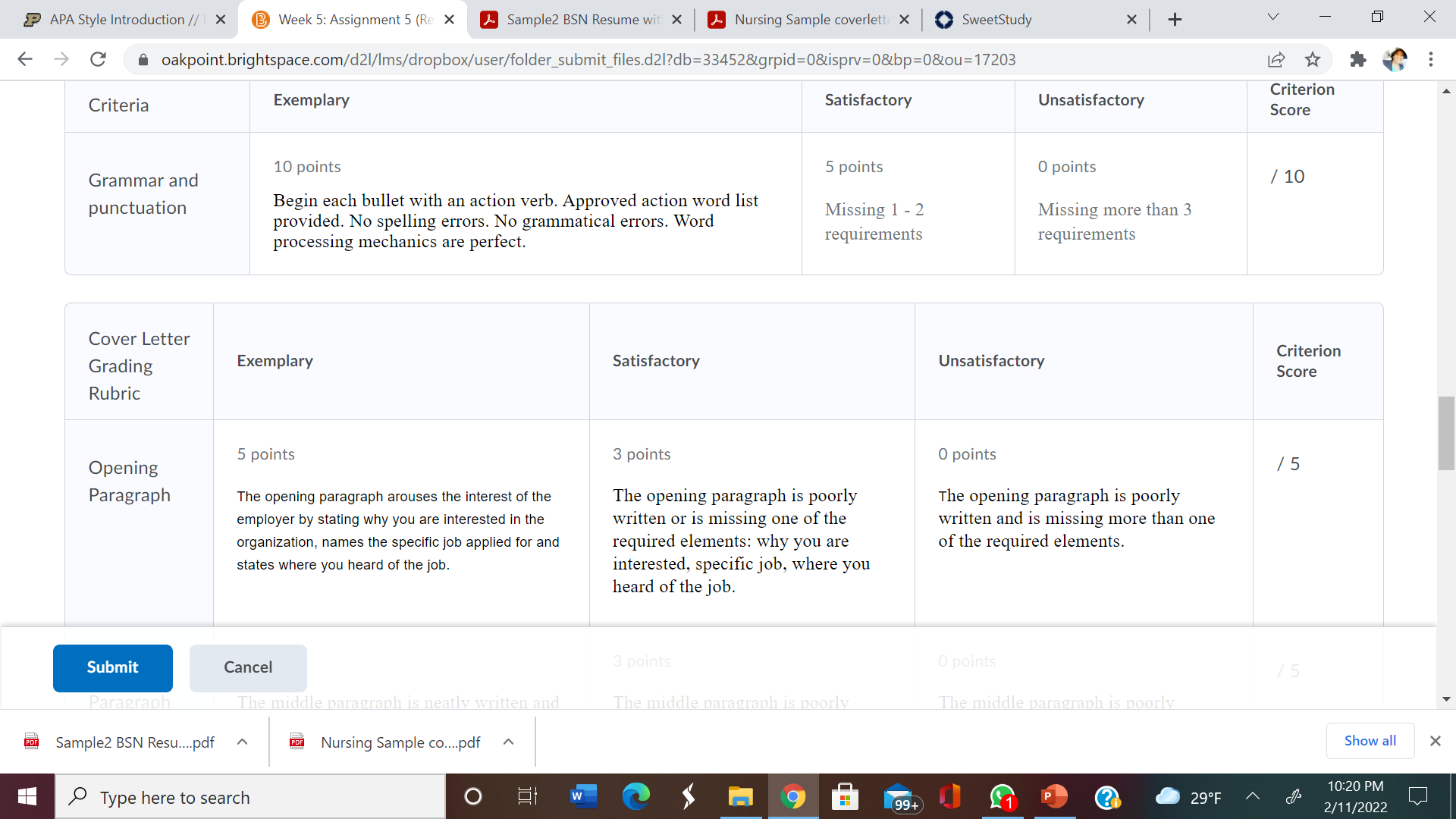Show hidden system tray icons
Image resolution: width=1456 pixels, height=819 pixels.
(1253, 797)
